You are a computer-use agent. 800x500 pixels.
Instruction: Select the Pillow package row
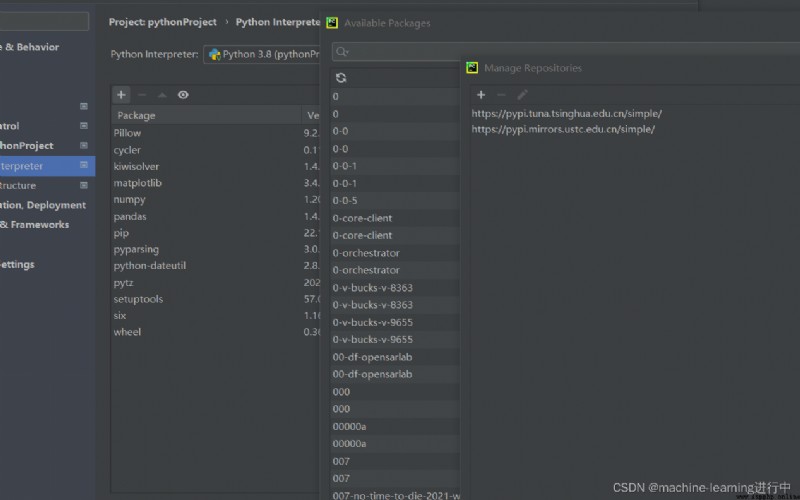(x=216, y=133)
